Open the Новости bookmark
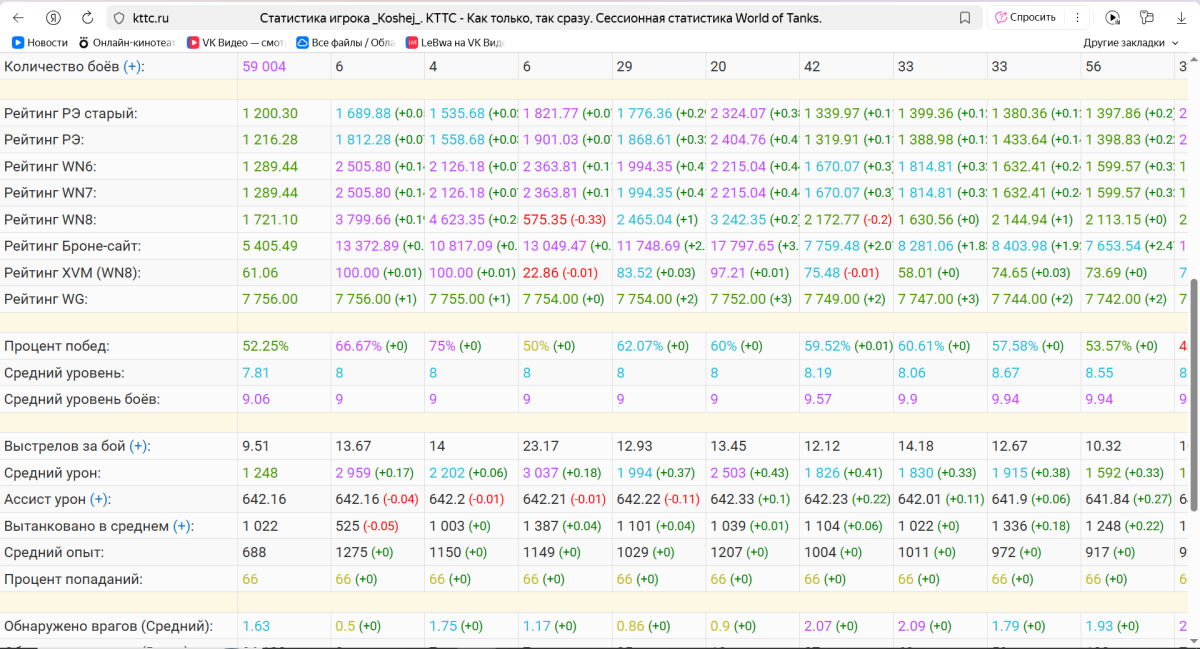 pos(40,43)
